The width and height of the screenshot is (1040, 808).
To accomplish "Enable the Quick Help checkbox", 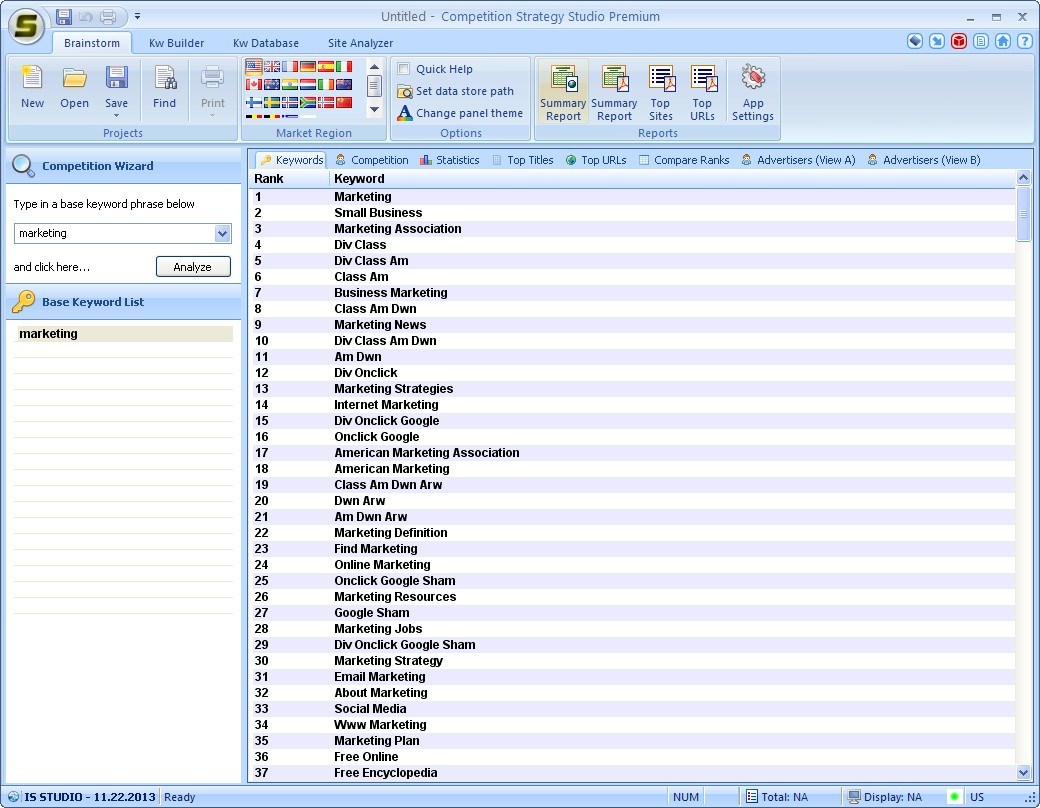I will pos(403,68).
